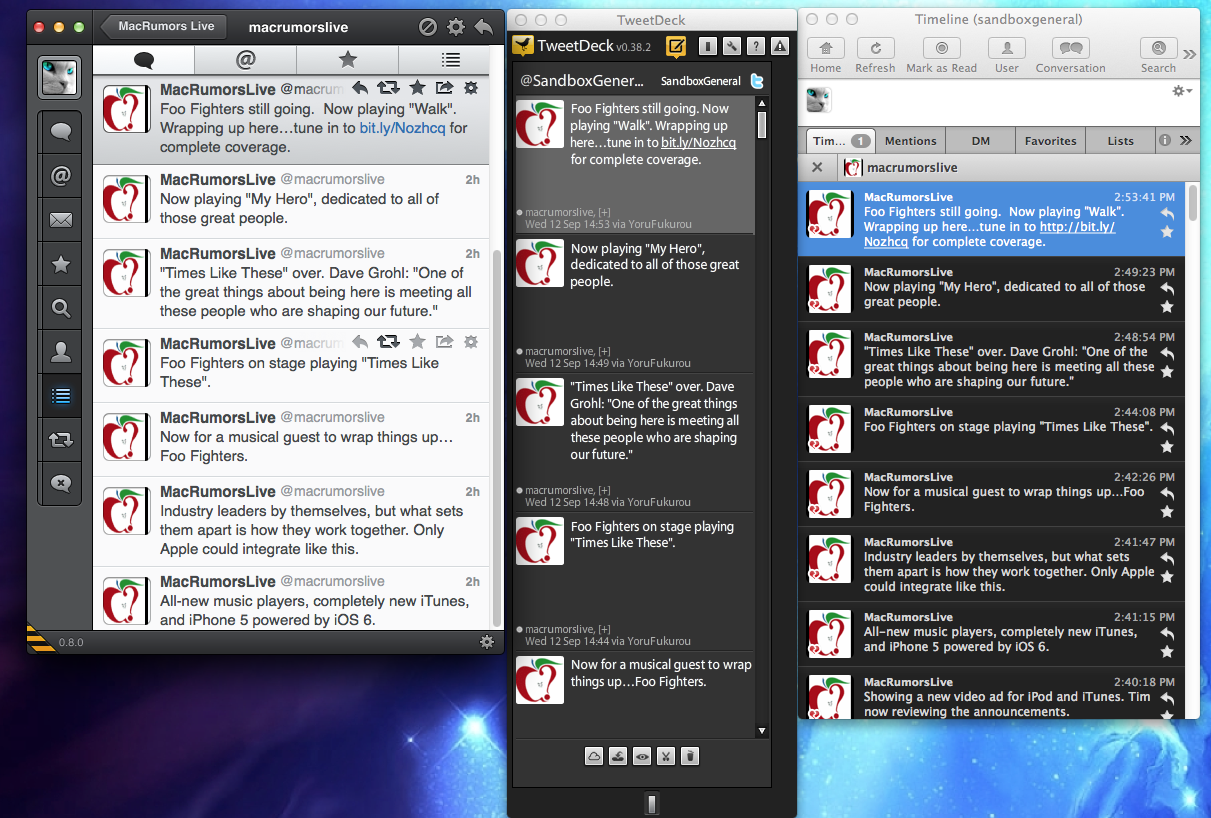The height and width of the screenshot is (818, 1211).
Task: Click TweetDeck column scrollbar thumb
Action: point(762,124)
